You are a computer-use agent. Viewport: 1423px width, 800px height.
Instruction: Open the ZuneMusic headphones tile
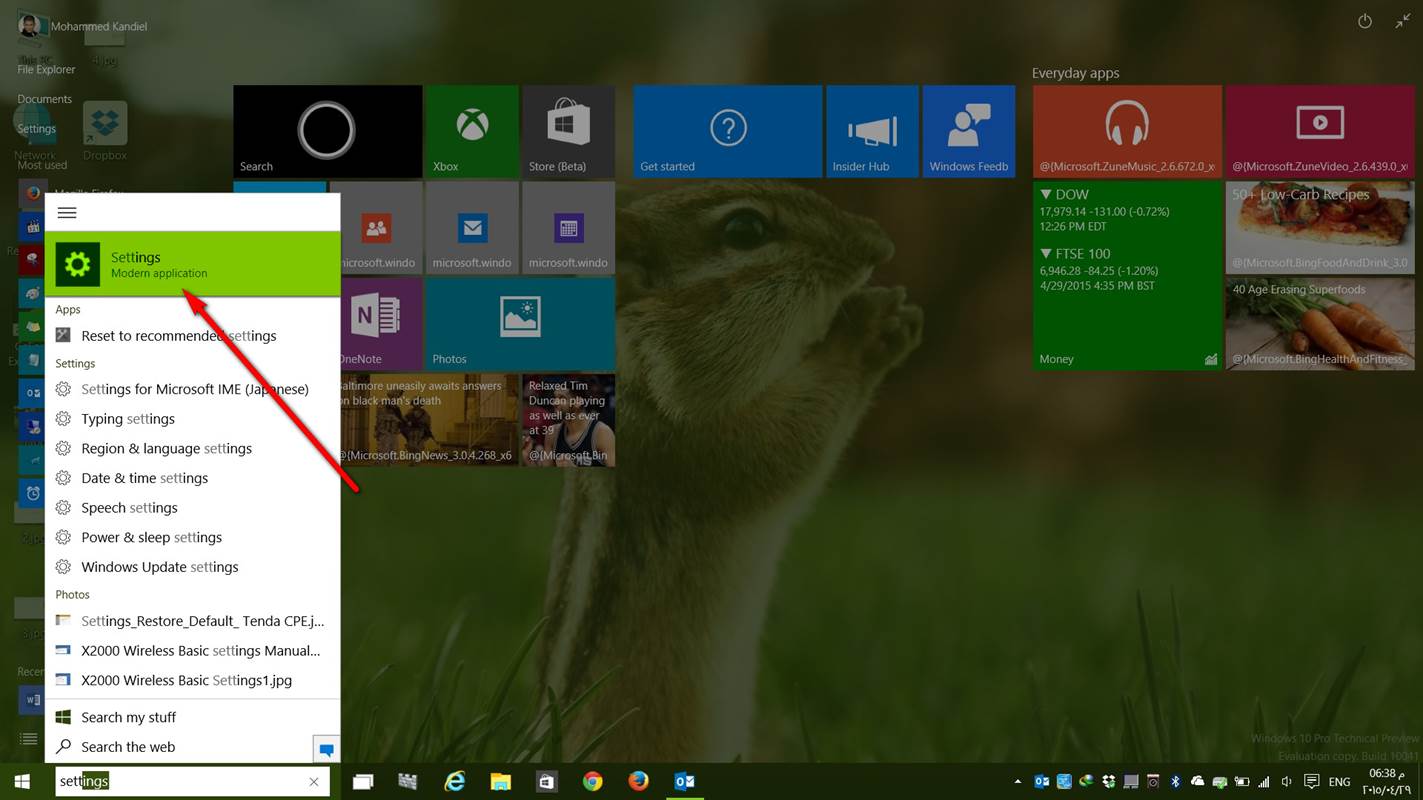pos(1127,131)
